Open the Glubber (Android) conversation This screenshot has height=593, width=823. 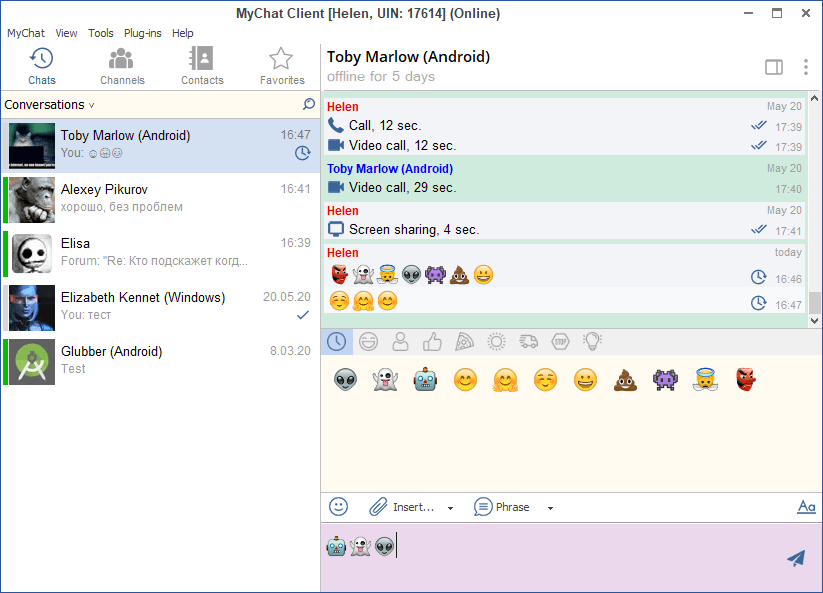(x=161, y=362)
